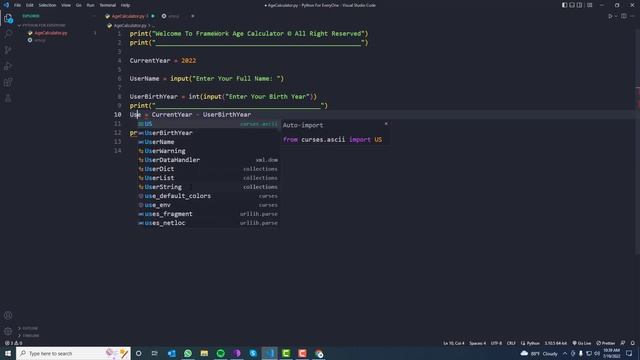Open Run and Debug view
Viewport: 640px width, 360px height.
8,66
